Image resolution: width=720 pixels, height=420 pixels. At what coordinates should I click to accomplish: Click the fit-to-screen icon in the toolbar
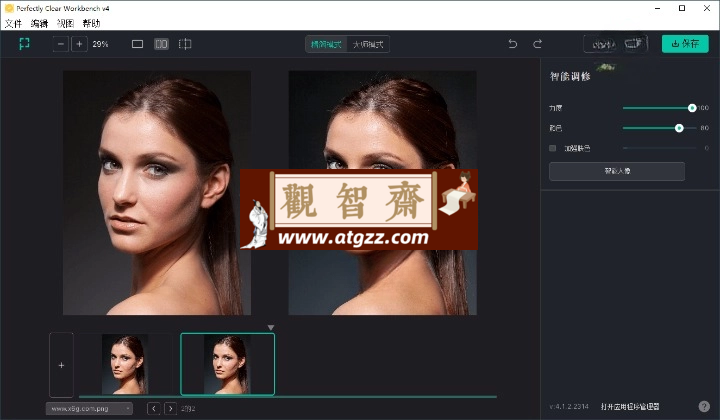(x=24, y=44)
